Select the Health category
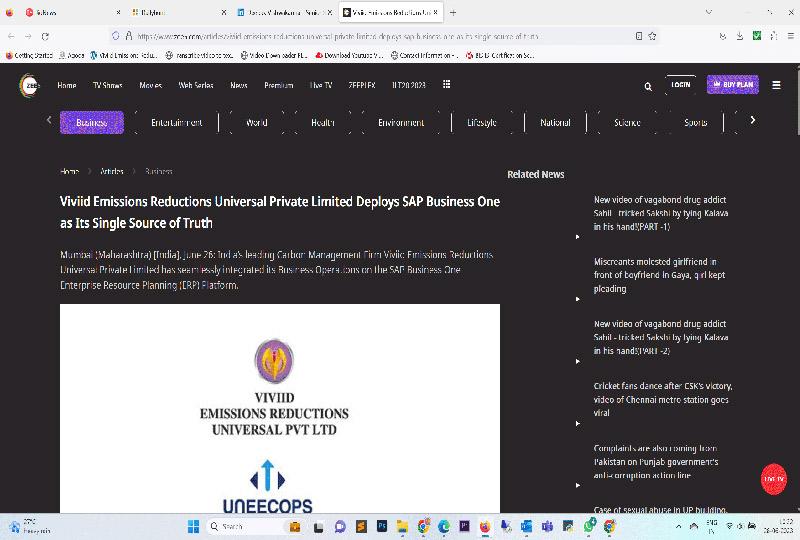The height and width of the screenshot is (540, 800). click(x=323, y=122)
